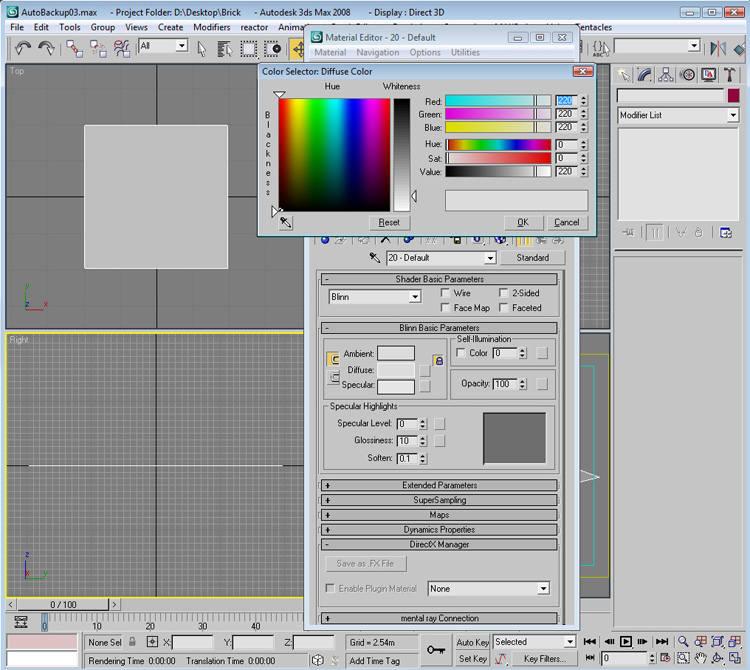Click the Reset button in Color Selector
Image resolution: width=750 pixels, height=670 pixels.
(x=389, y=223)
